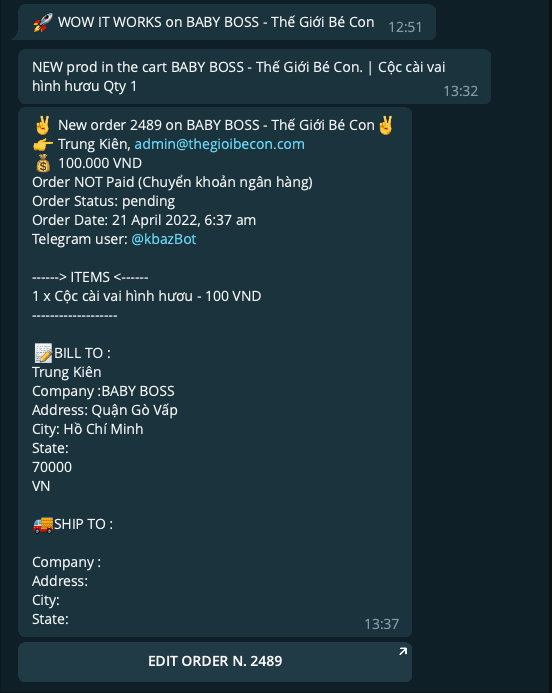This screenshot has width=552, height=693.
Task: Click the "Address: Quận Gò Vấp" billing line
Action: pyautogui.click(x=105, y=410)
